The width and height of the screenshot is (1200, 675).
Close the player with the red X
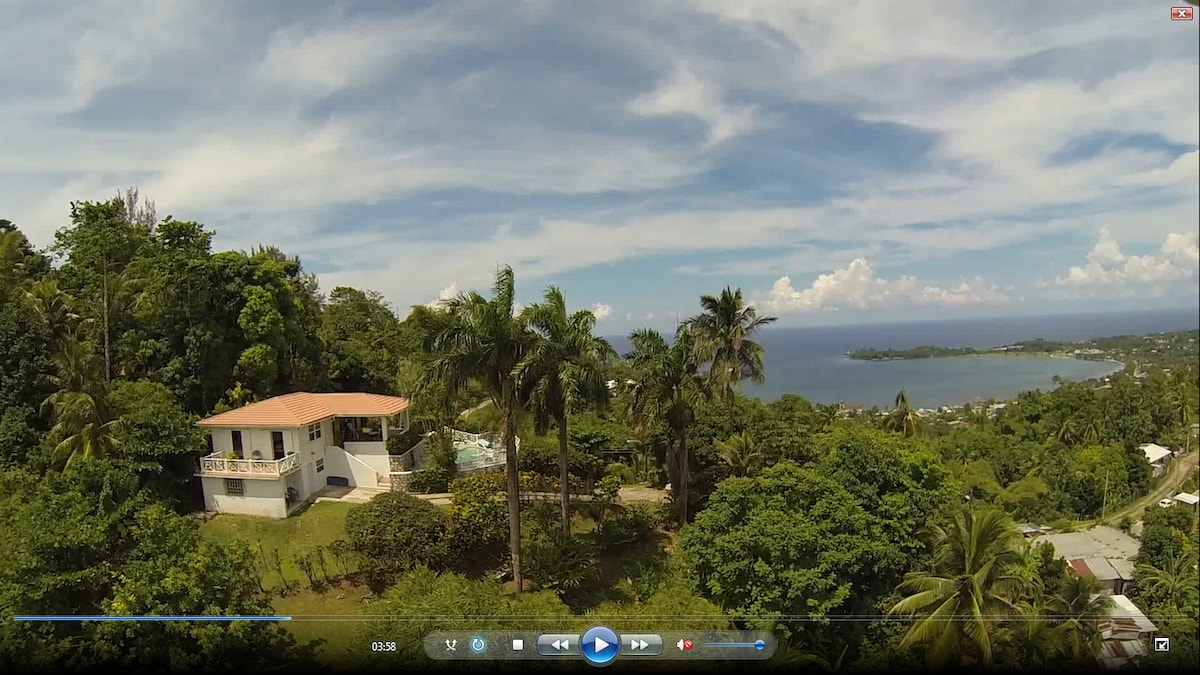[1181, 13]
